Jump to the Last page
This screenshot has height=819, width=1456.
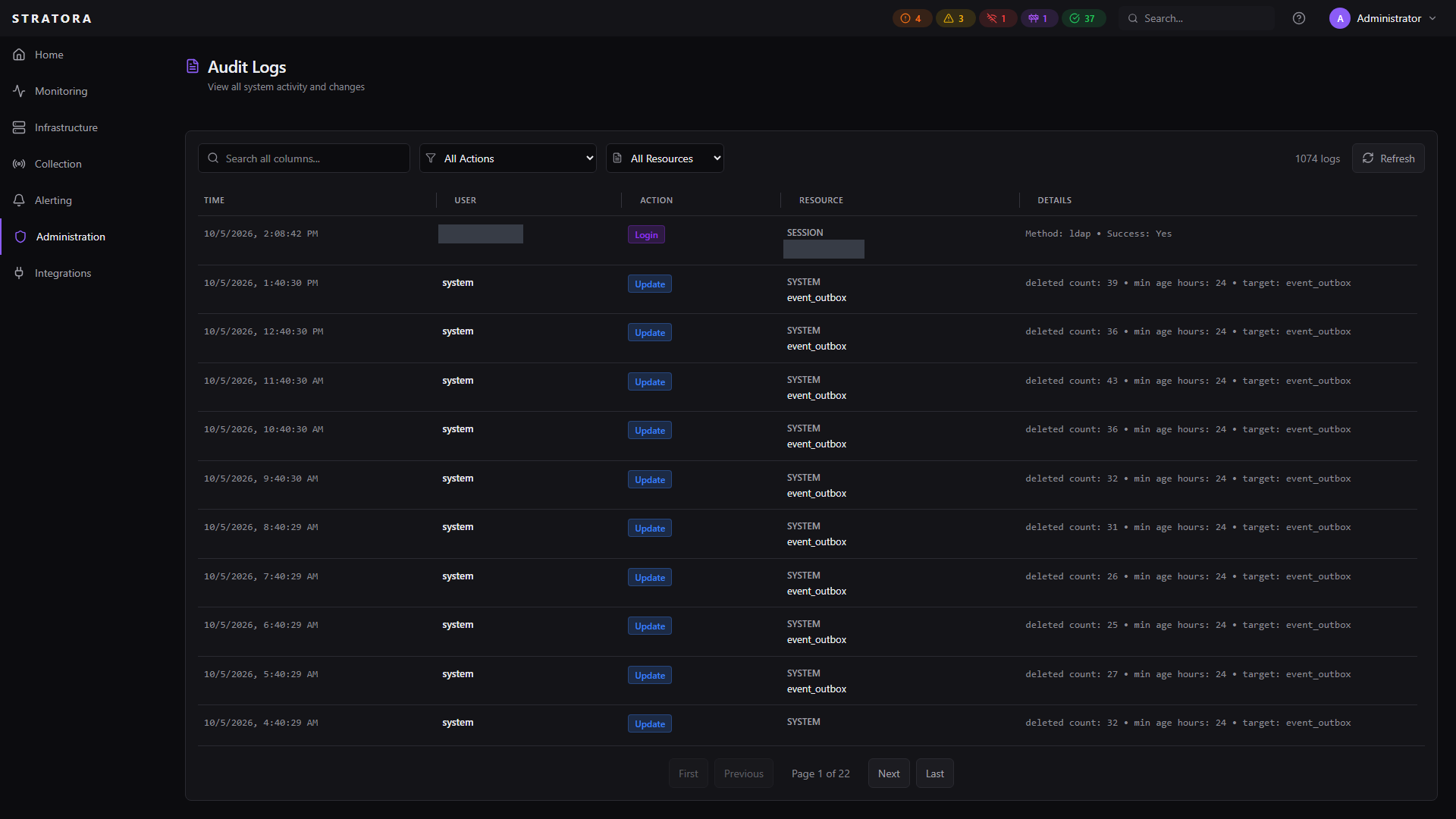[934, 773]
